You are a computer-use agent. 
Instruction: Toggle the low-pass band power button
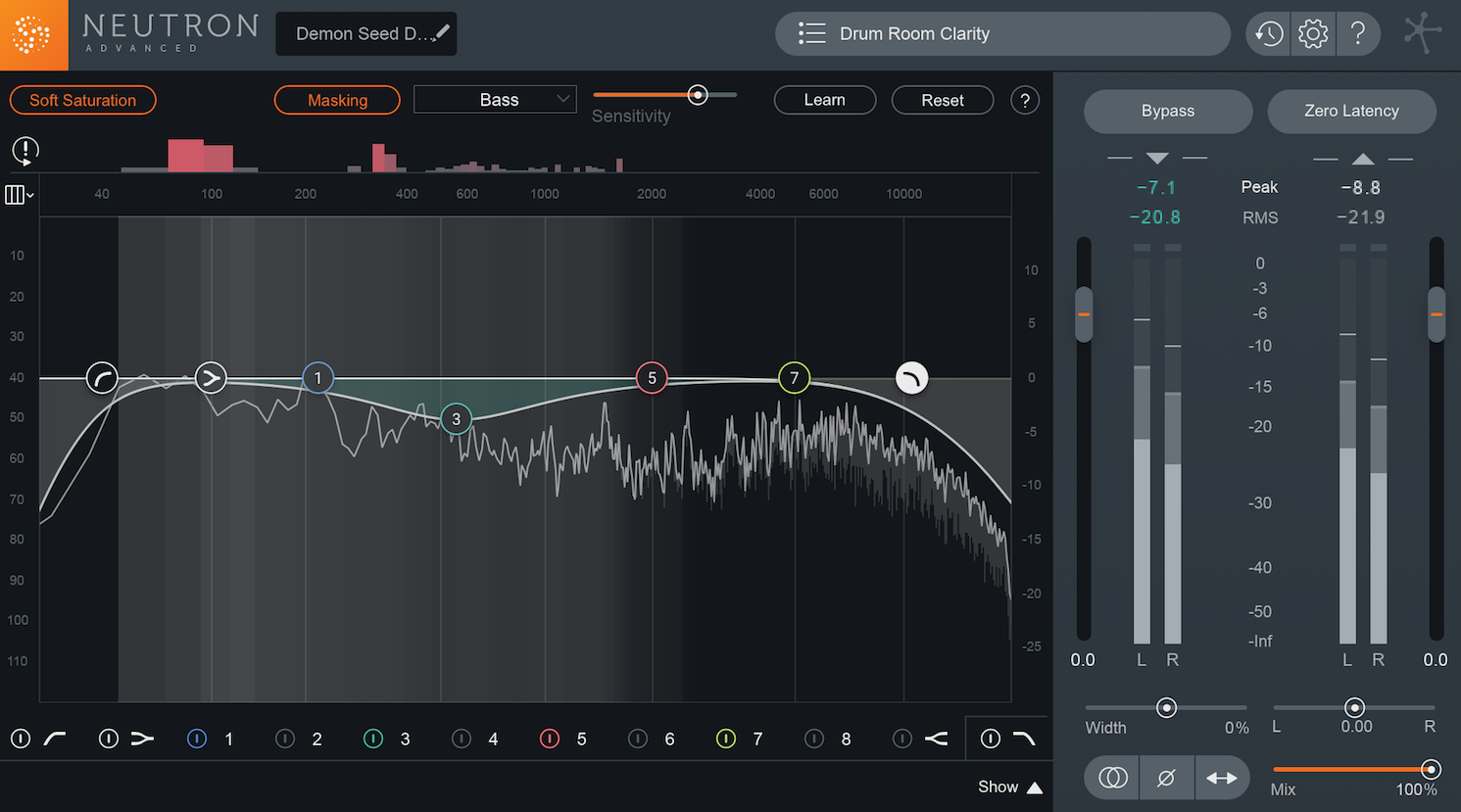click(991, 739)
